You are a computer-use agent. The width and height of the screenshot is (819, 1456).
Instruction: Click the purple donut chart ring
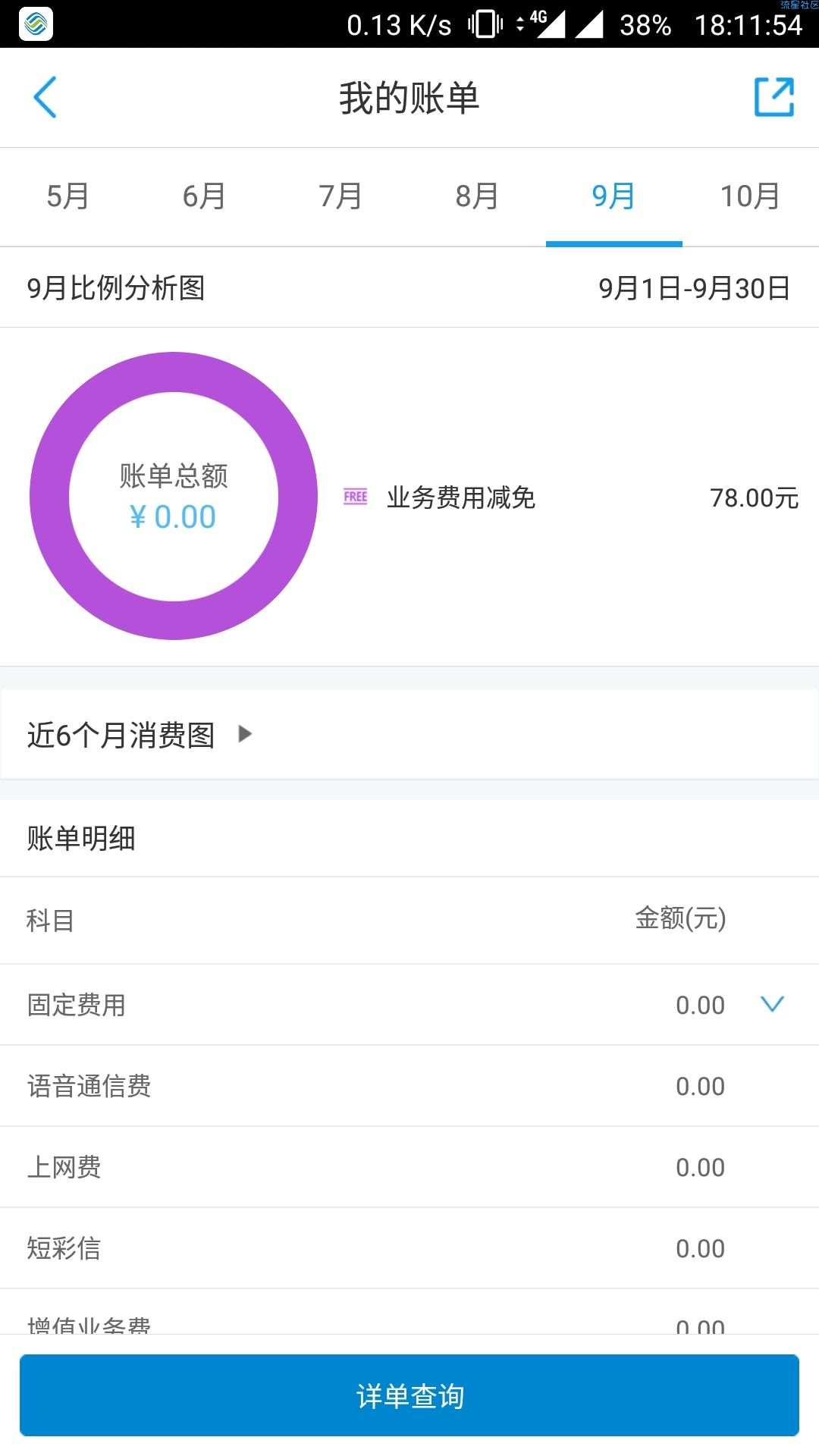pos(174,372)
